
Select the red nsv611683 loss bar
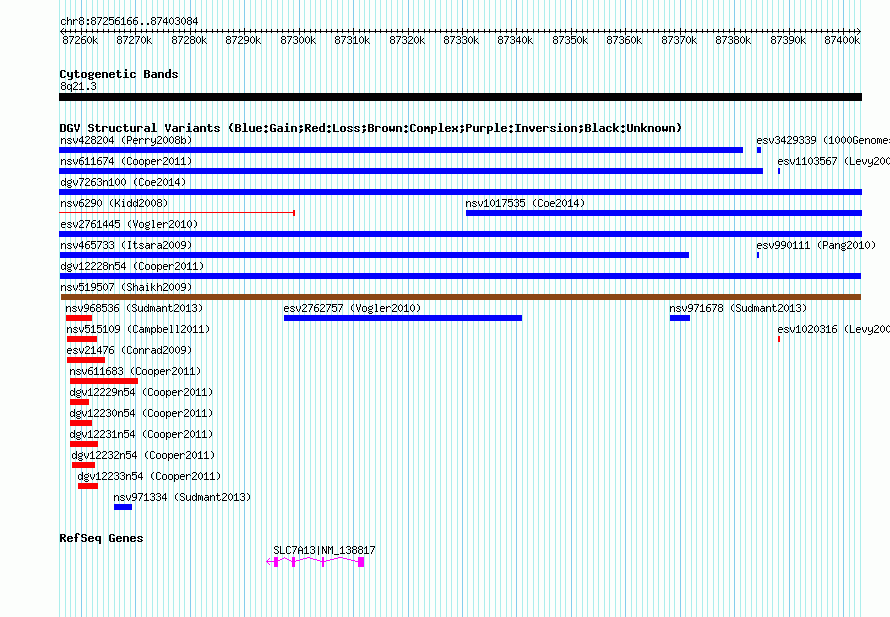(x=104, y=381)
